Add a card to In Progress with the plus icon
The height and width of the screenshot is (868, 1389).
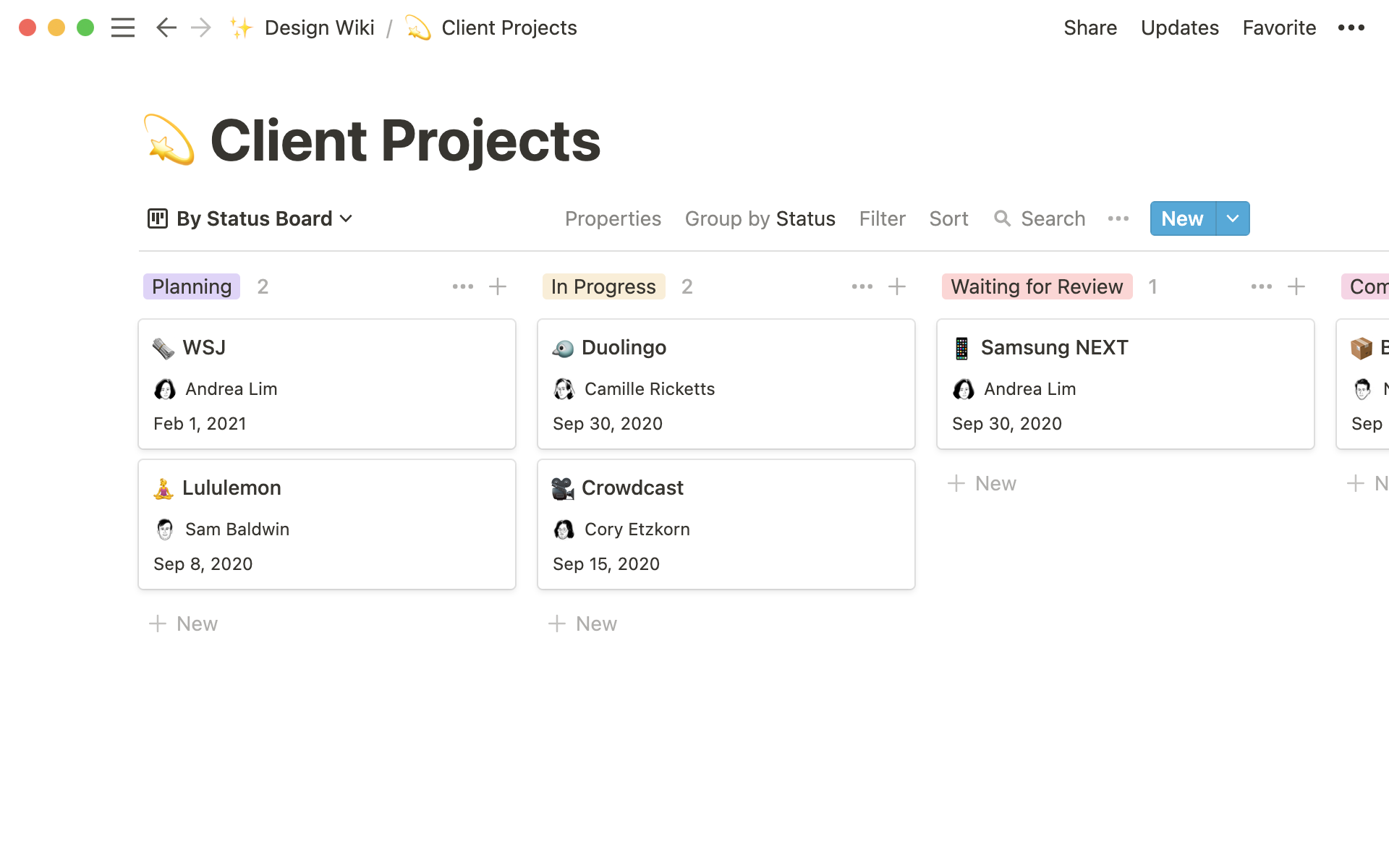[897, 286]
